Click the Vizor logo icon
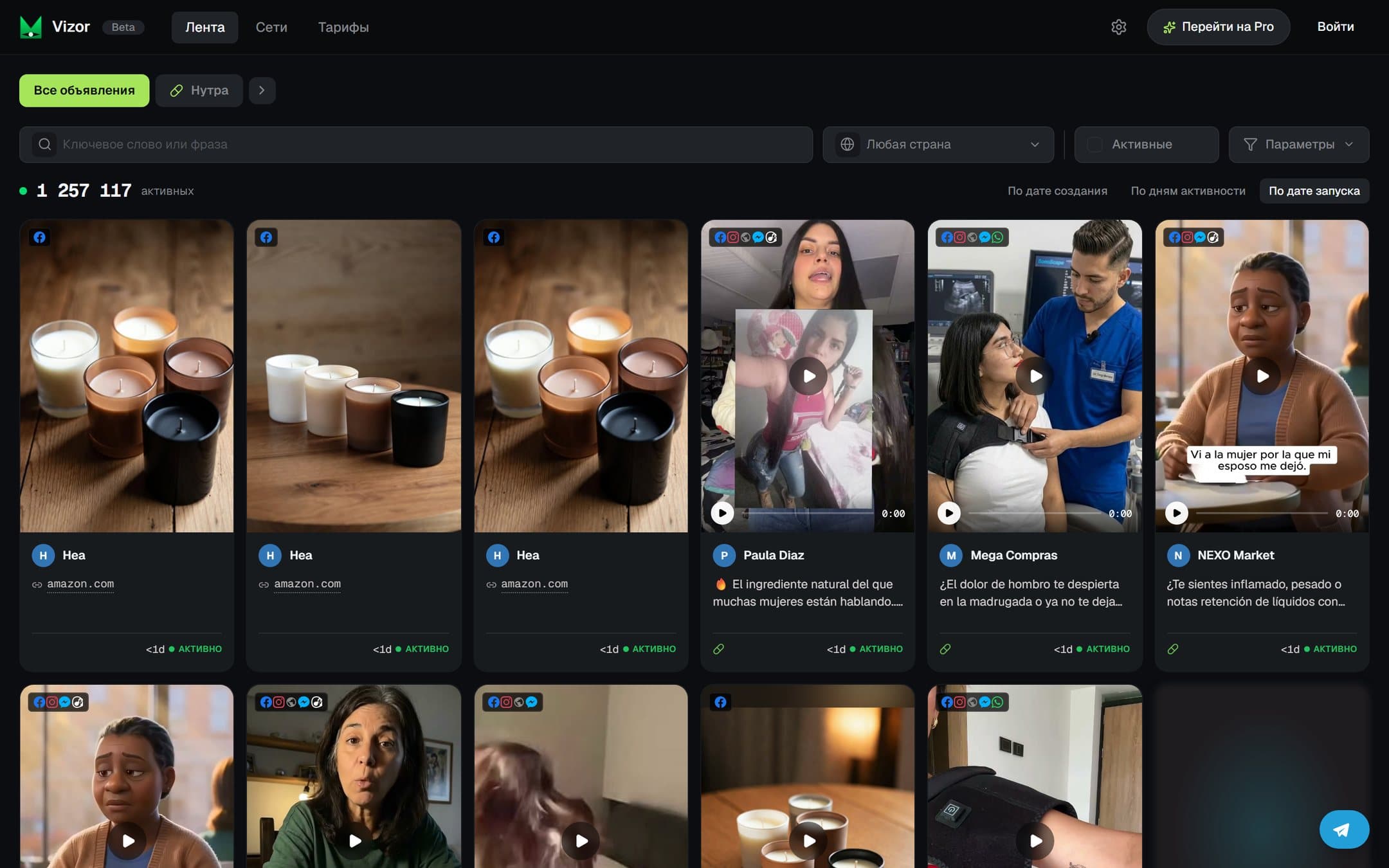This screenshot has width=1389, height=868. point(30,27)
